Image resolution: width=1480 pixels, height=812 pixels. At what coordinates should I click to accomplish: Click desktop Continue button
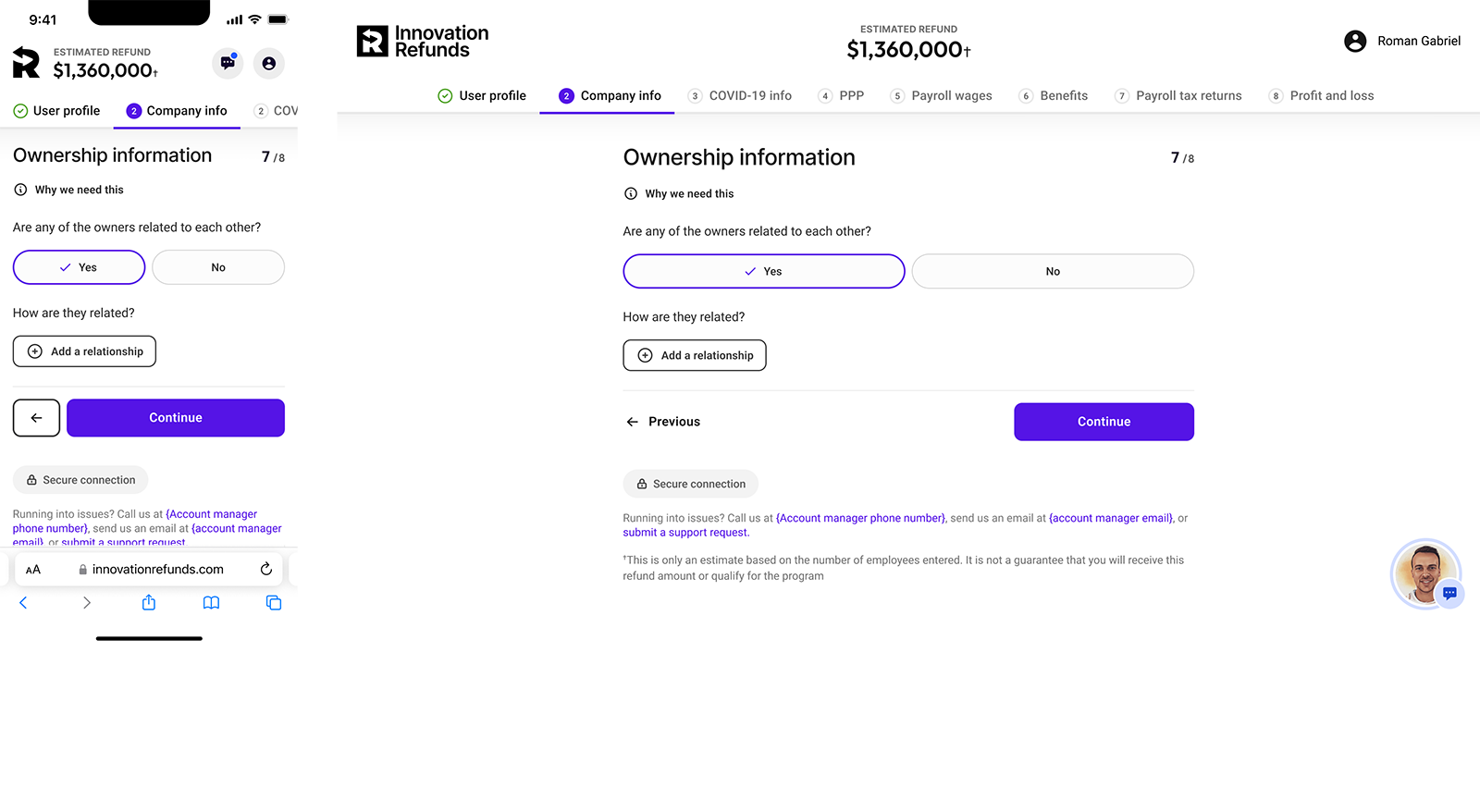tap(1104, 422)
